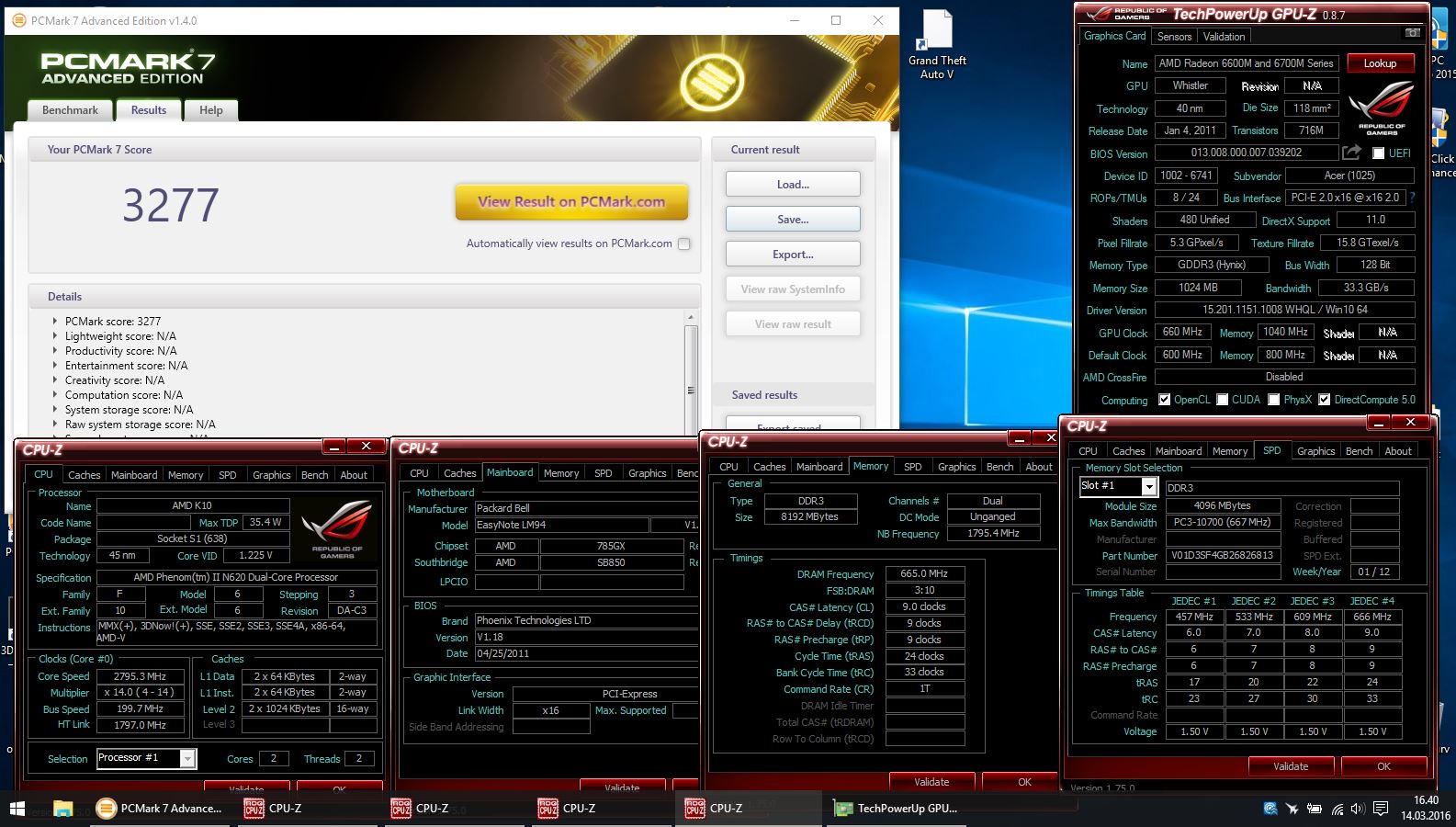Viewport: 1456px width, 827px height.
Task: Click the network Wi-Fi tray icon
Action: click(1337, 809)
